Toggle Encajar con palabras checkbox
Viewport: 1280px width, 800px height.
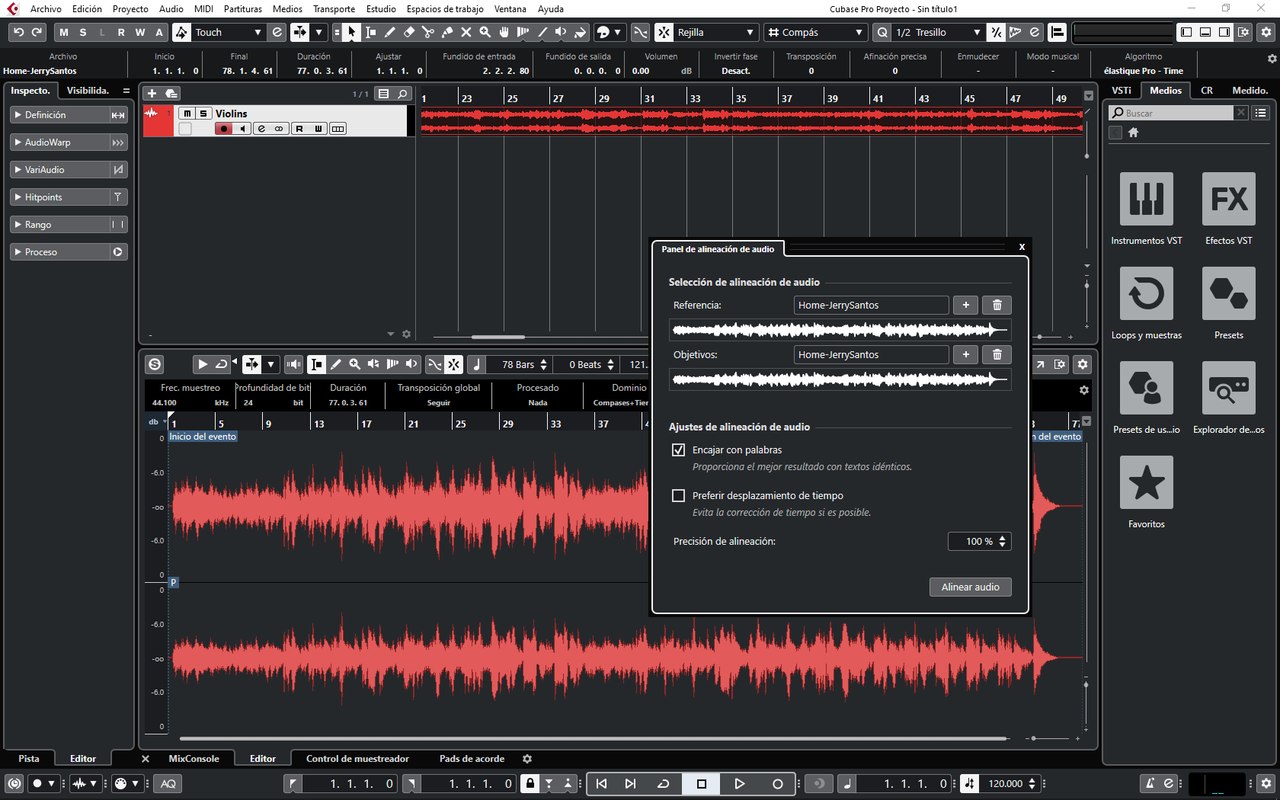pos(679,450)
